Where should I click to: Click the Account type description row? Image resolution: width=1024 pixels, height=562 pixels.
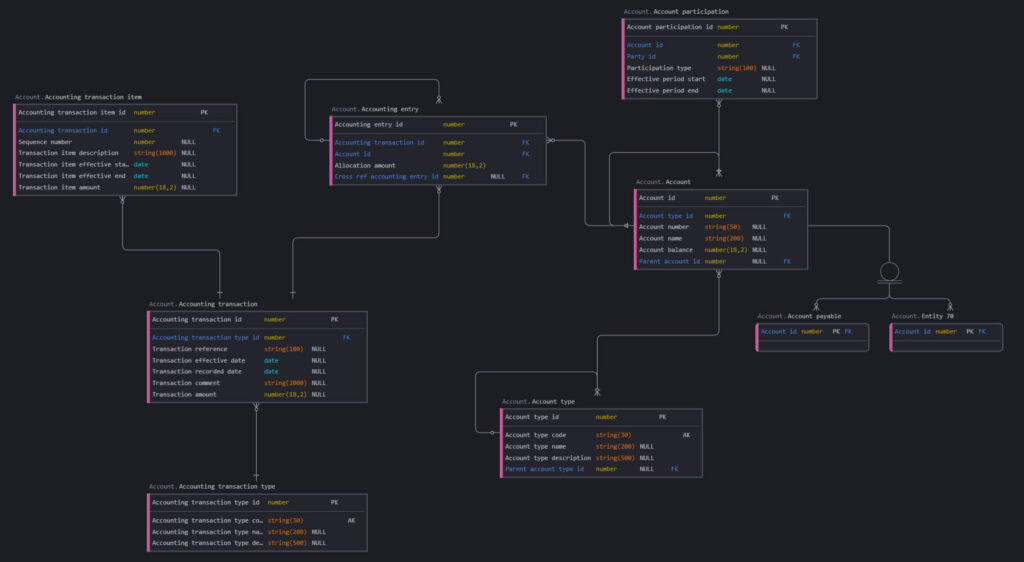click(600, 458)
